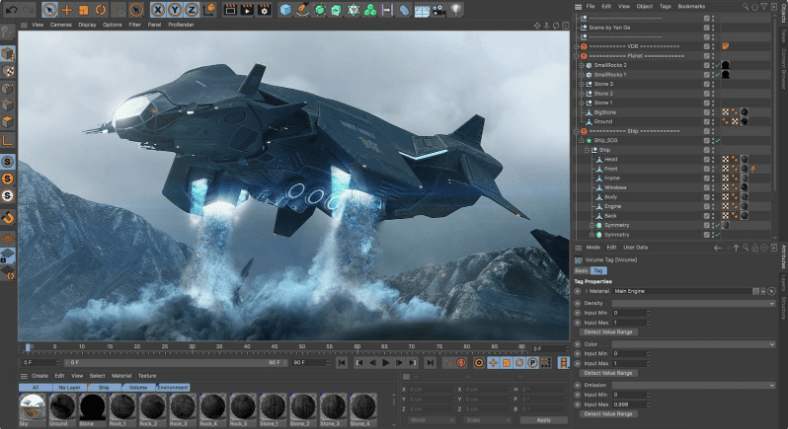788x429 pixels.
Task: Click Detect Value Range under Density
Action: pyautogui.click(x=608, y=332)
